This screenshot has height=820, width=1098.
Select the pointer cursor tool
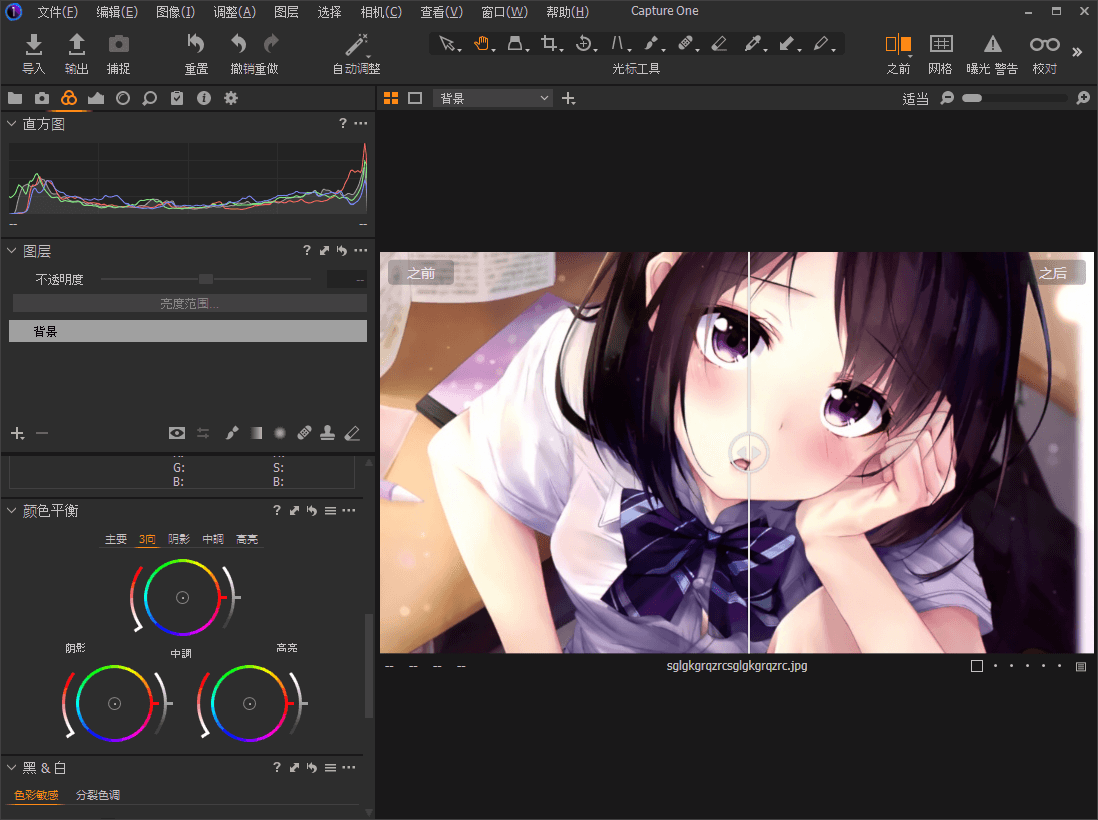click(447, 43)
